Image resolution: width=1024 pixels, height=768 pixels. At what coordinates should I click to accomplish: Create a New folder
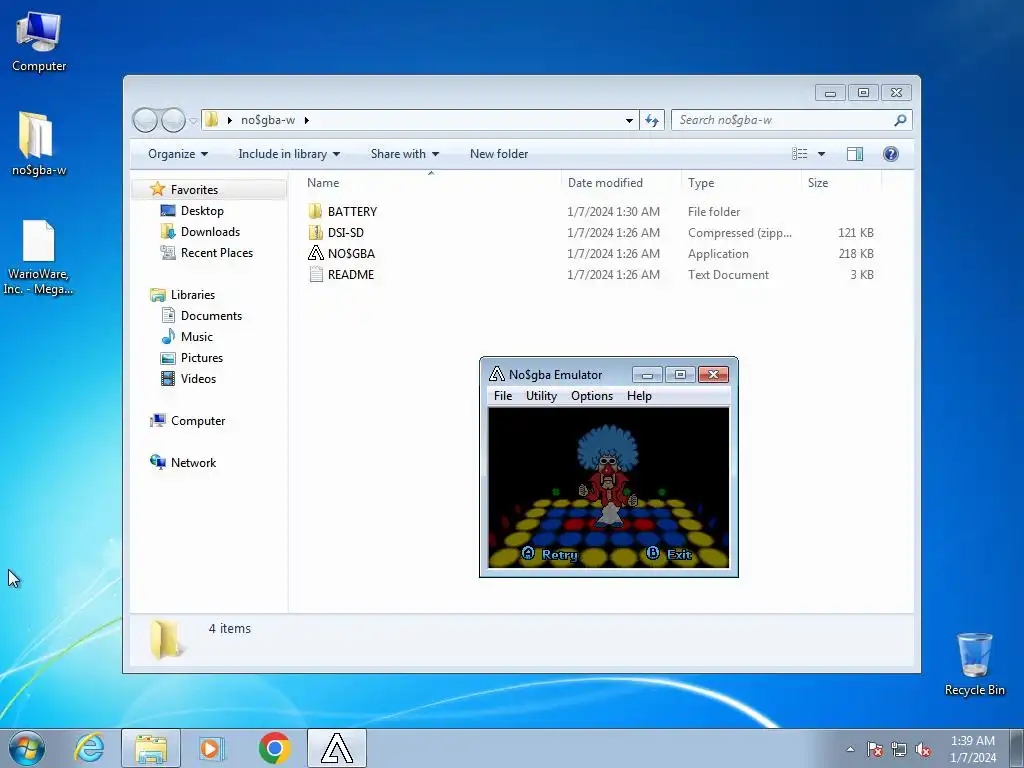tap(499, 154)
